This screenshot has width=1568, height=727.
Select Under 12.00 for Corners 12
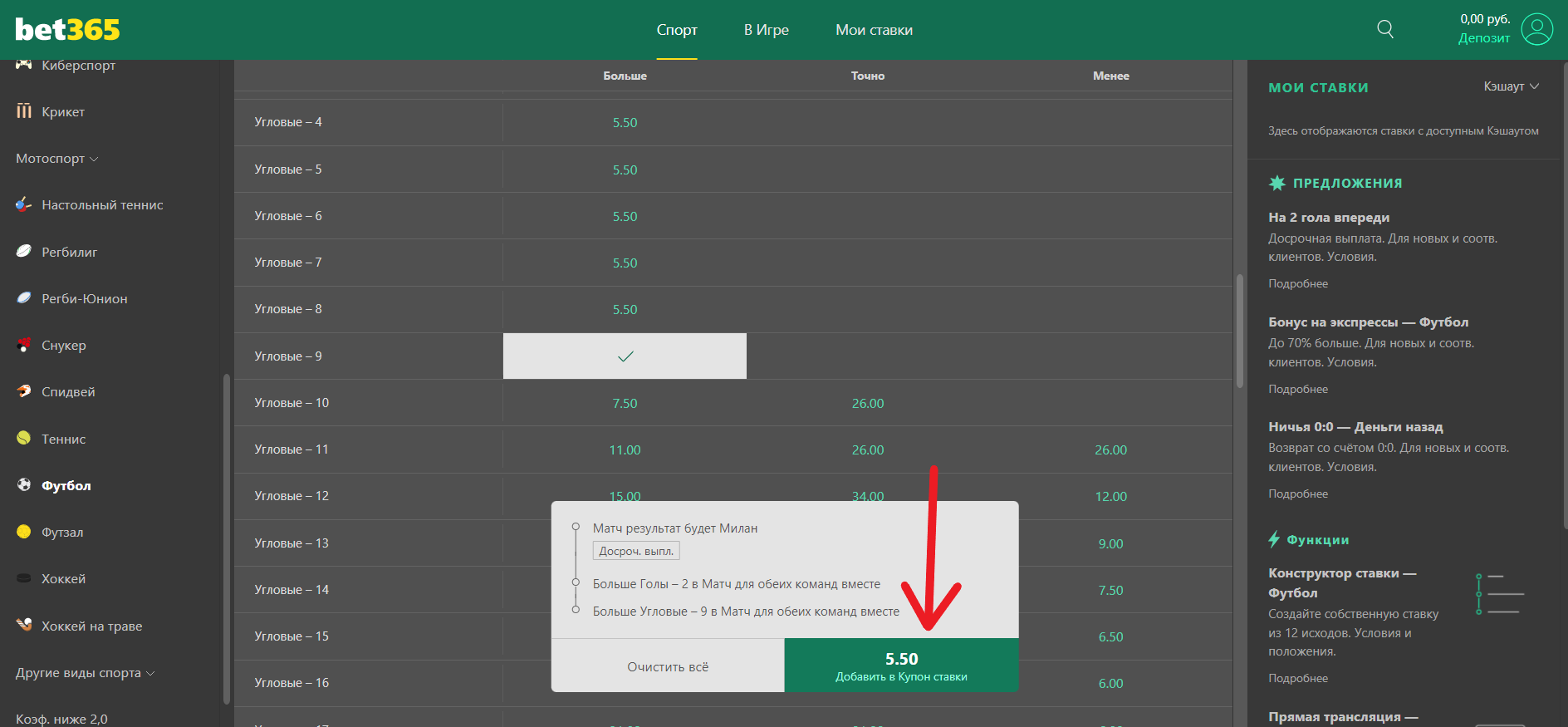[x=1110, y=496]
